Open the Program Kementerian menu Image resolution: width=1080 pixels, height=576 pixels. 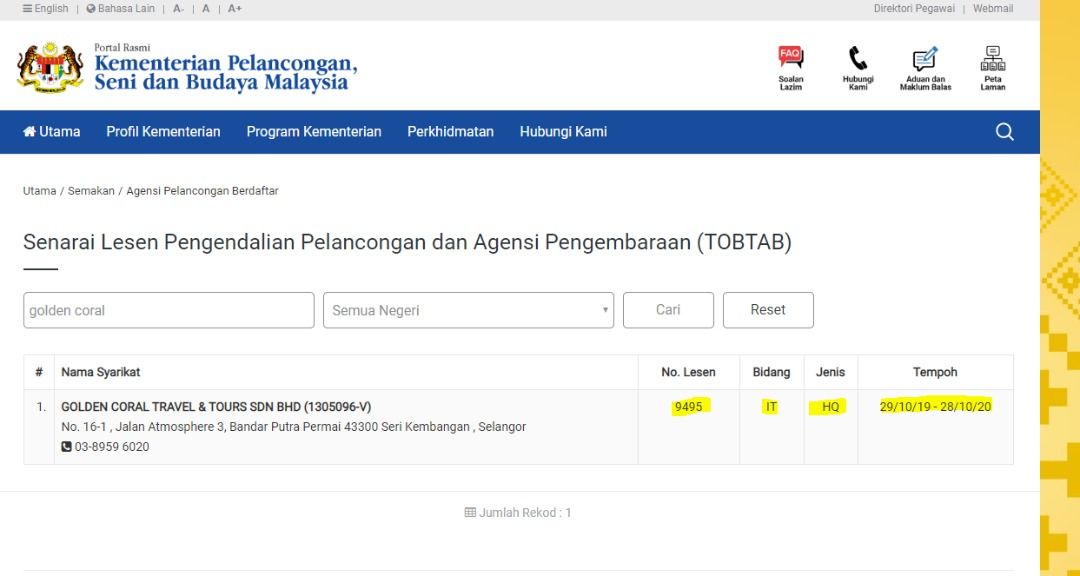click(314, 132)
